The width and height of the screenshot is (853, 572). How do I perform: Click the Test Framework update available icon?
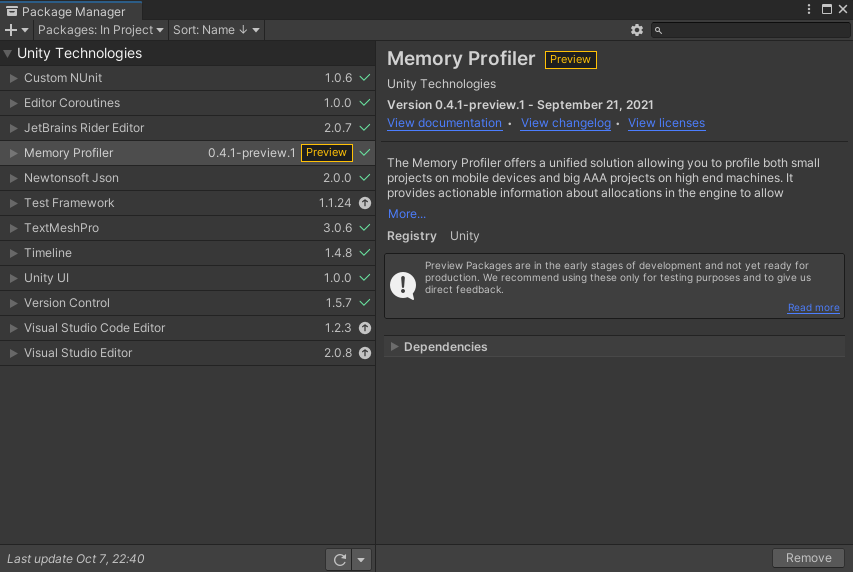click(365, 203)
